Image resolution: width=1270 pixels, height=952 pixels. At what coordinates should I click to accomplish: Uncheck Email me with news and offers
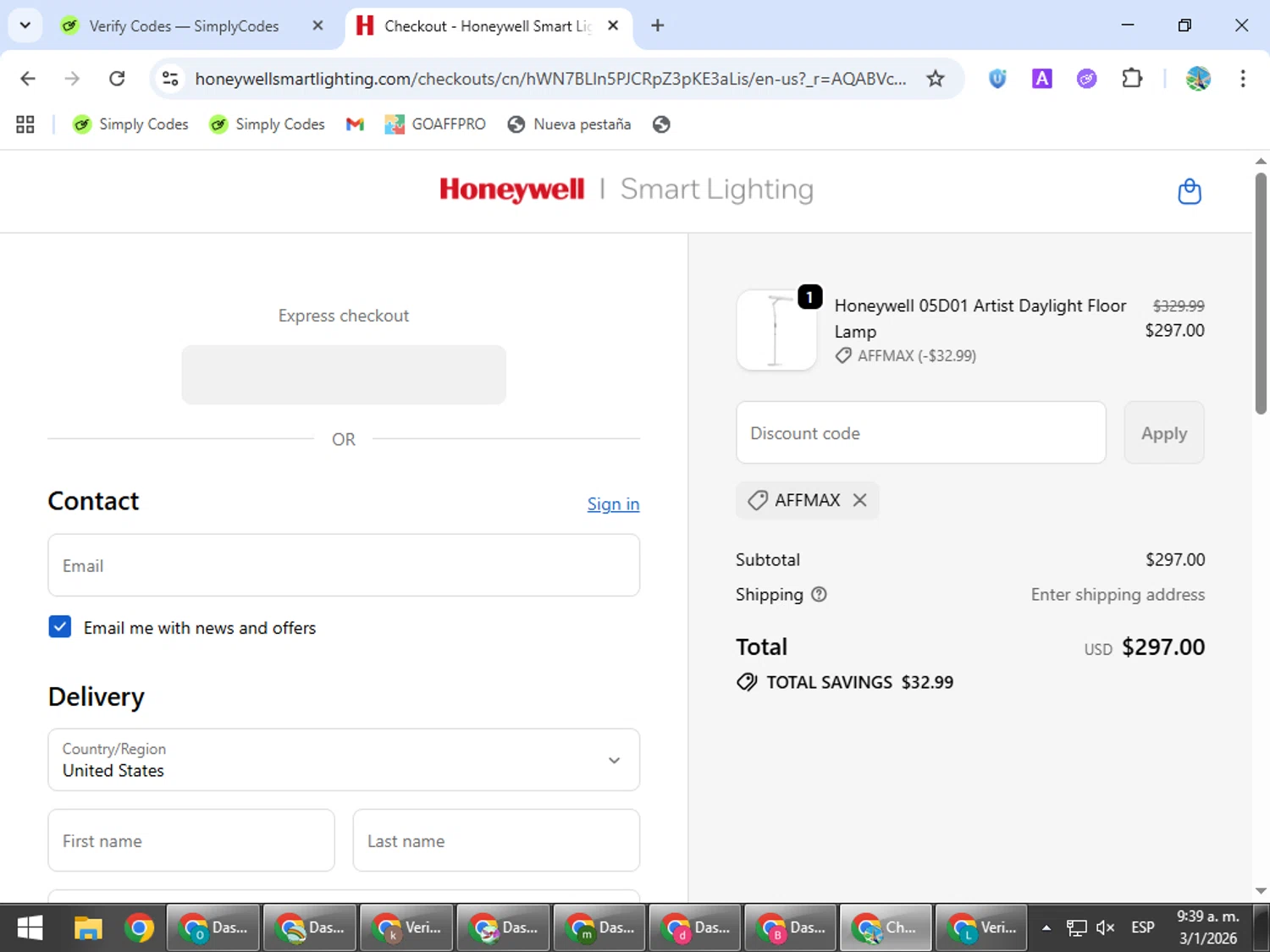60,627
